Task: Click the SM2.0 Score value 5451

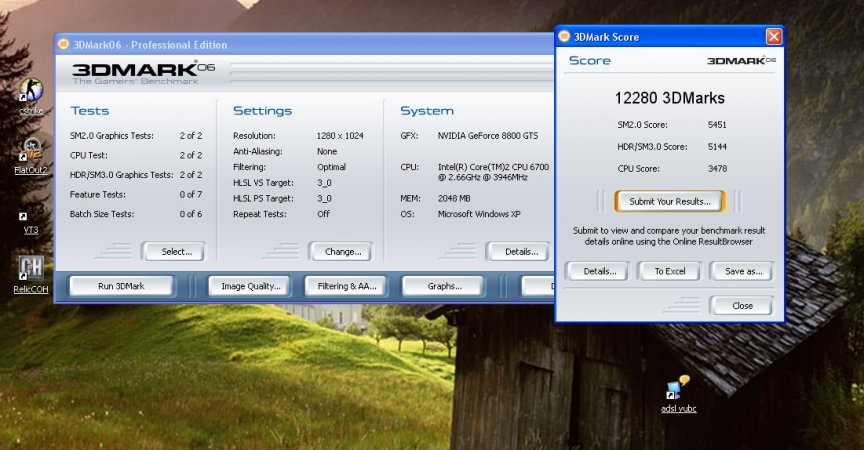Action: (717, 124)
